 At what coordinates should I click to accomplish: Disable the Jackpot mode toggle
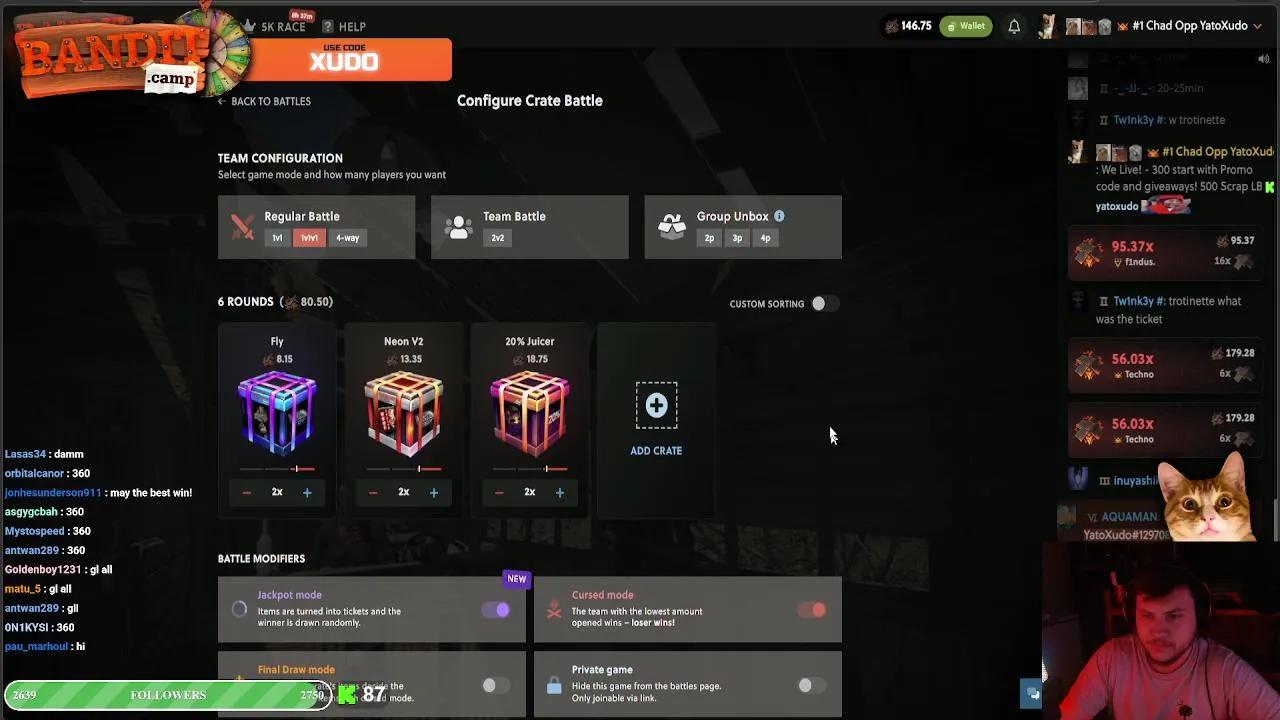click(x=496, y=610)
